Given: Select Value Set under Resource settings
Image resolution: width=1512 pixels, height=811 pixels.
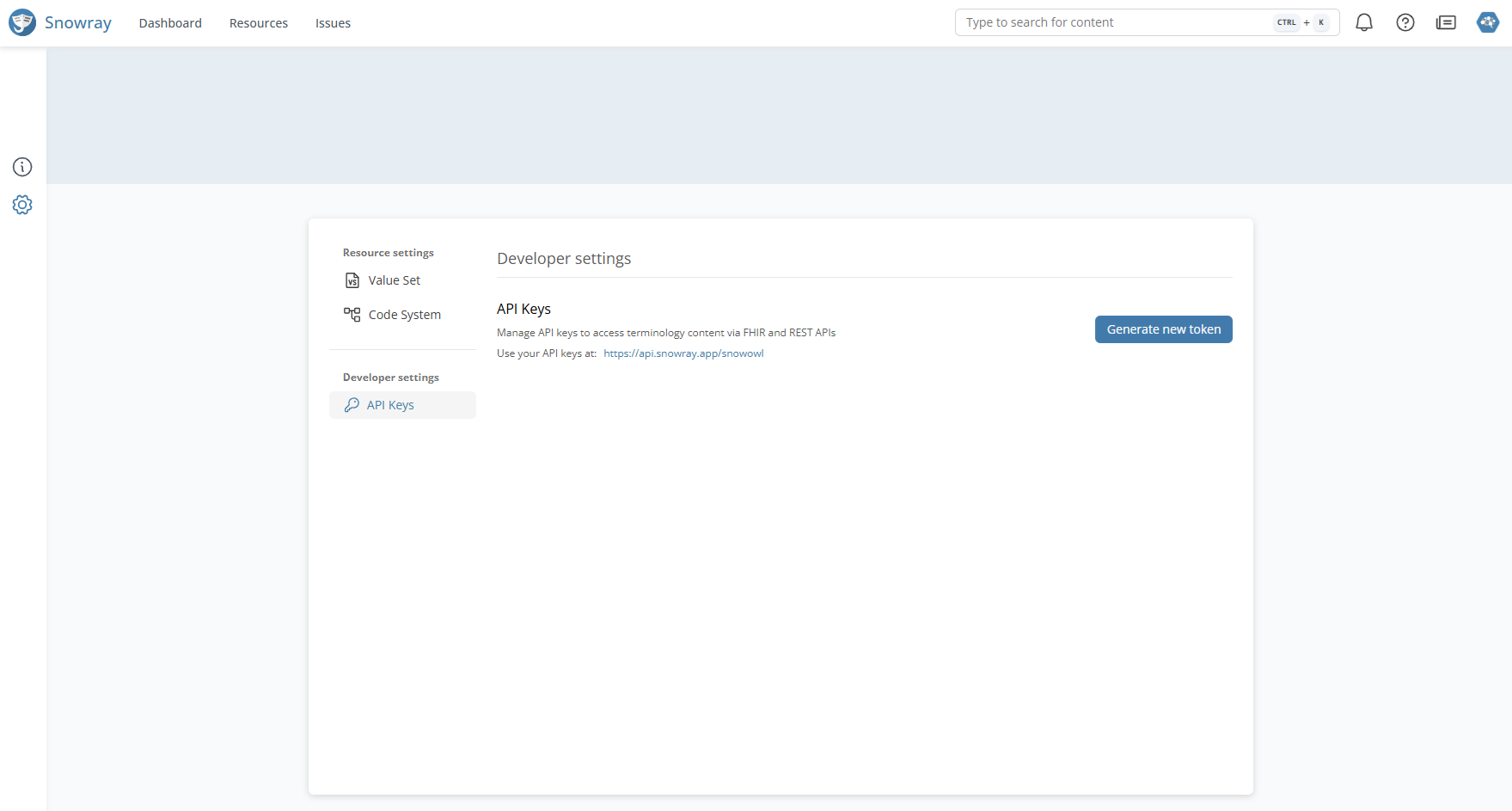Looking at the screenshot, I should click(395, 280).
